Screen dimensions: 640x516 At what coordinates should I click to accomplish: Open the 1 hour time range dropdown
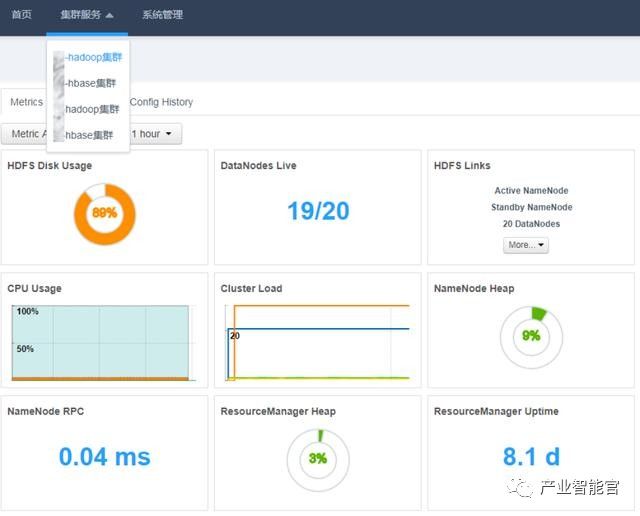(155, 134)
